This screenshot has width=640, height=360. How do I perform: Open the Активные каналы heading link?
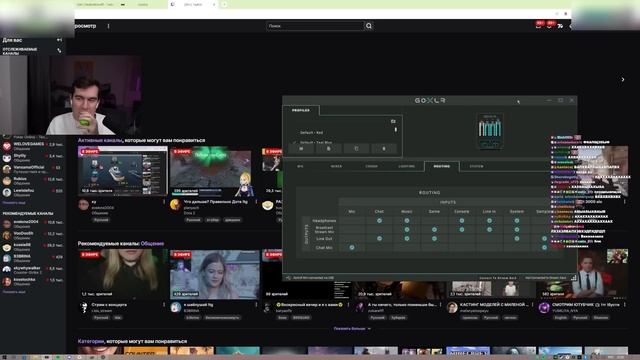click(x=100, y=140)
